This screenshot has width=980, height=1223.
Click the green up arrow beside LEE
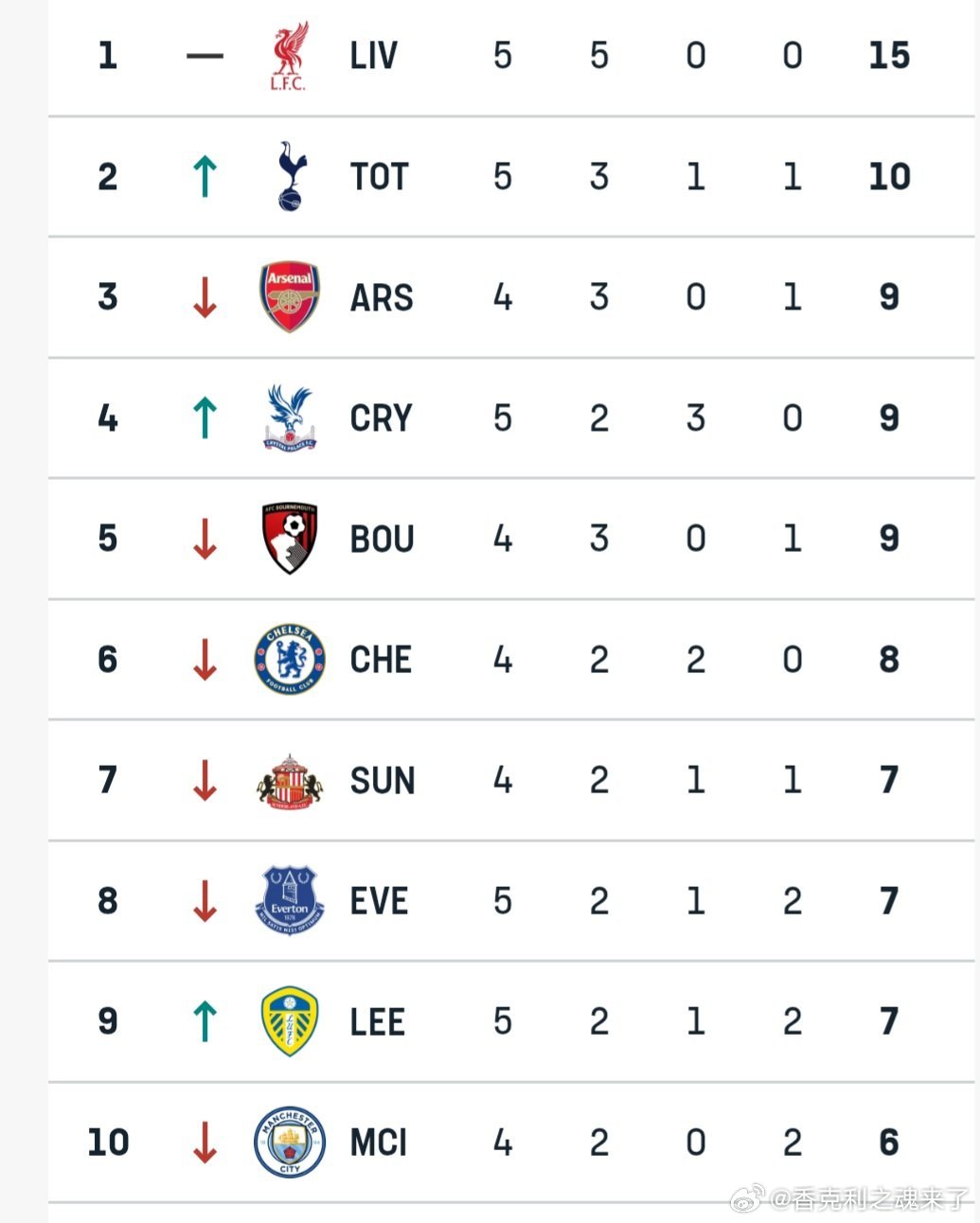205,1021
